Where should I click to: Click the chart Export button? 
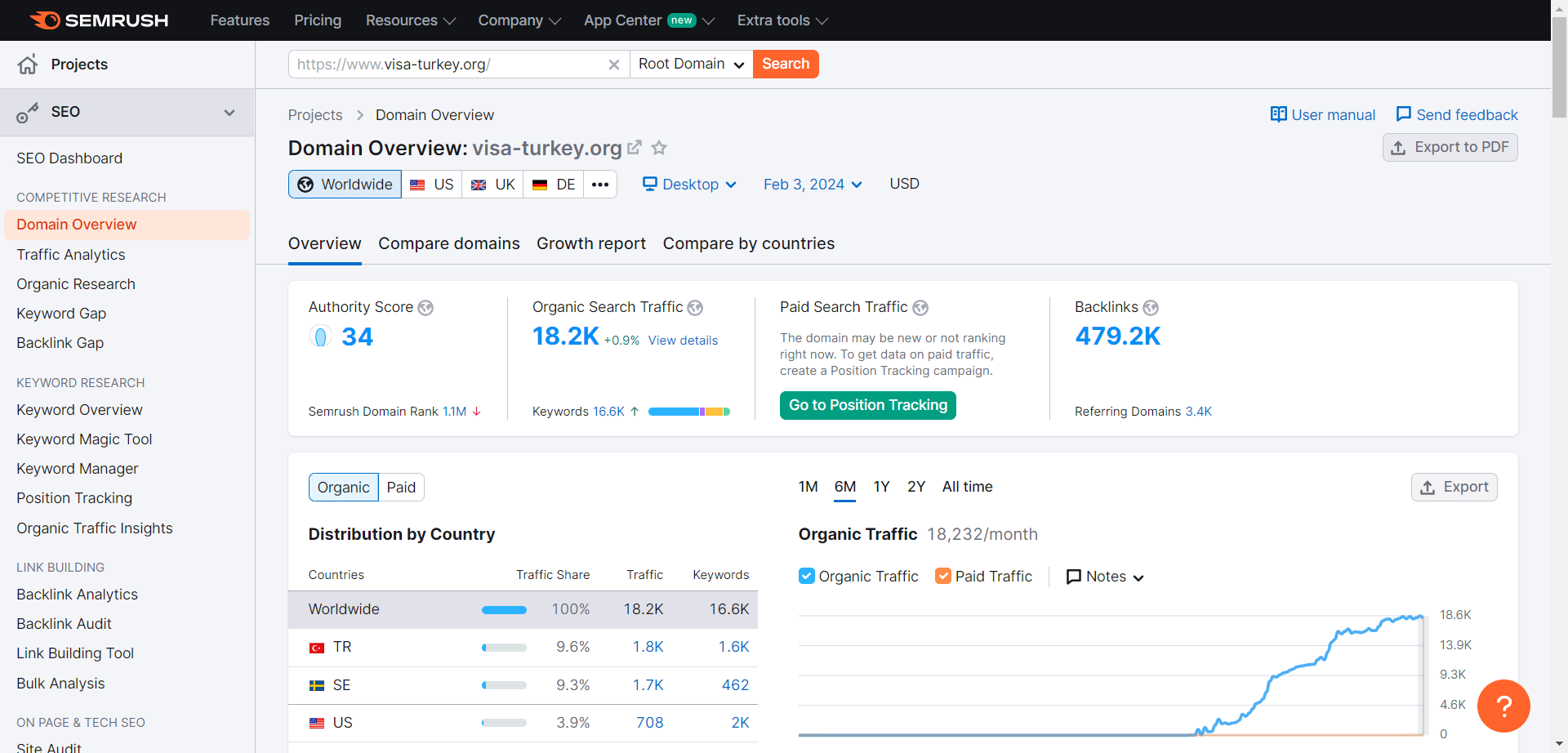[1454, 488]
